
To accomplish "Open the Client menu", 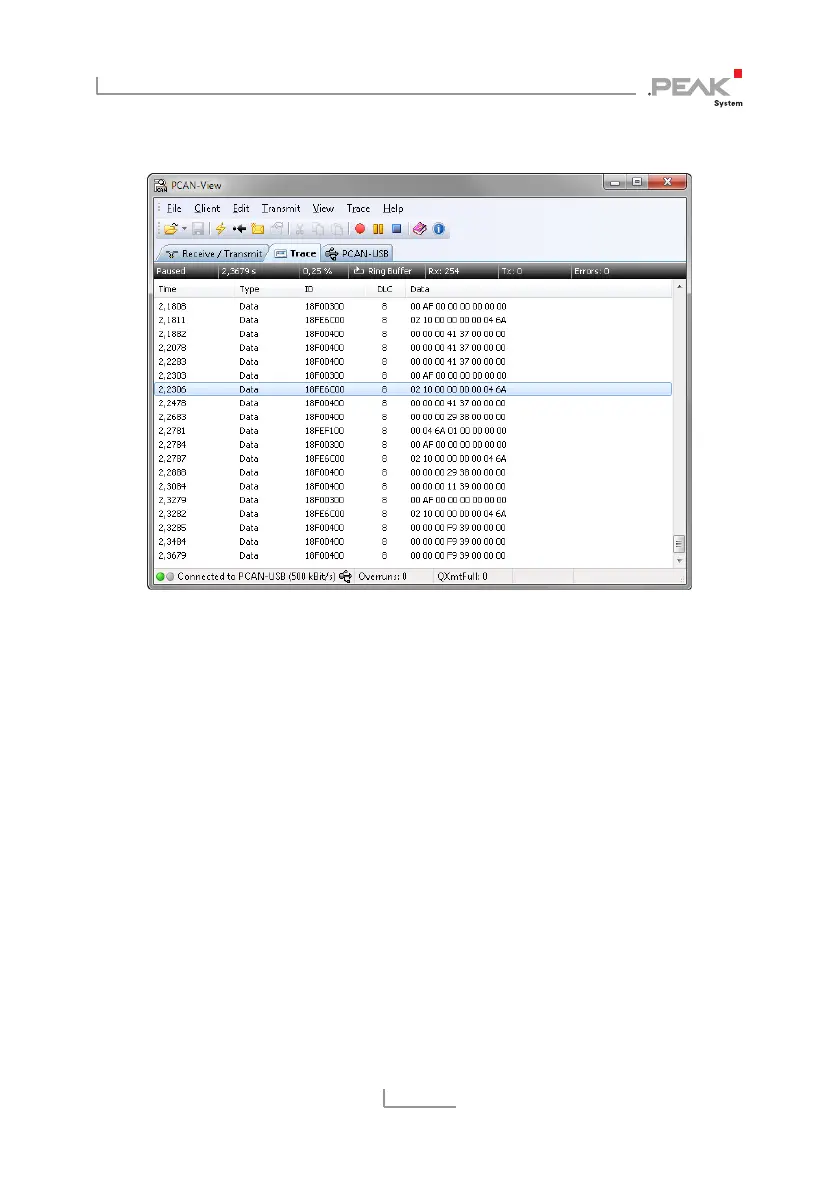I will [x=207, y=209].
